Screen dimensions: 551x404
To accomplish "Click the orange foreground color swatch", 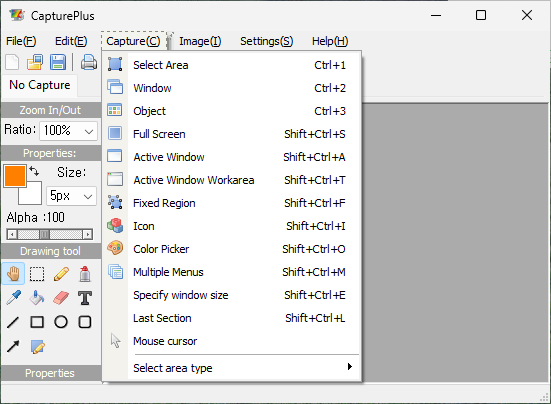I will [x=15, y=176].
